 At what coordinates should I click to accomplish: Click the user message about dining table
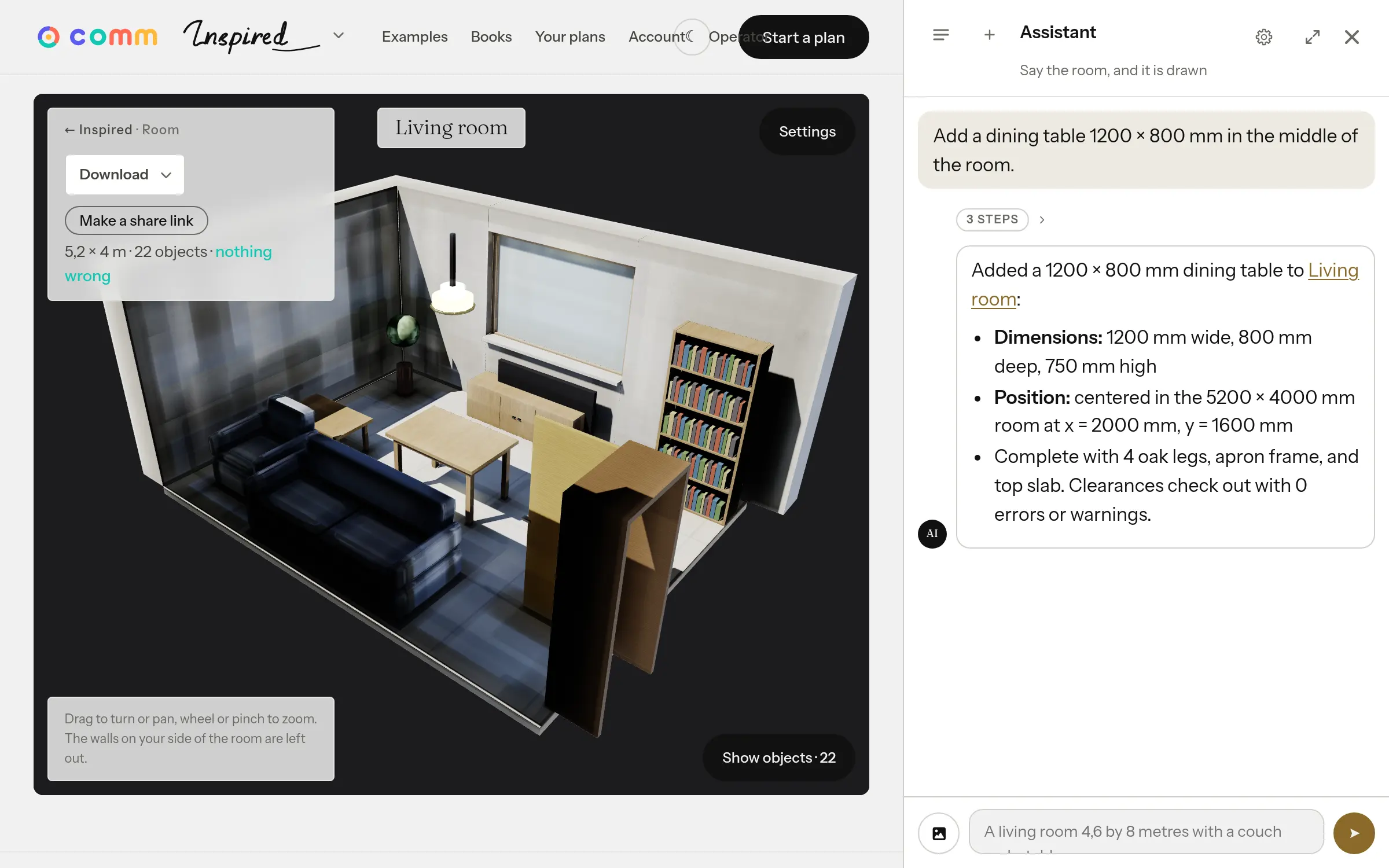pyautogui.click(x=1146, y=150)
